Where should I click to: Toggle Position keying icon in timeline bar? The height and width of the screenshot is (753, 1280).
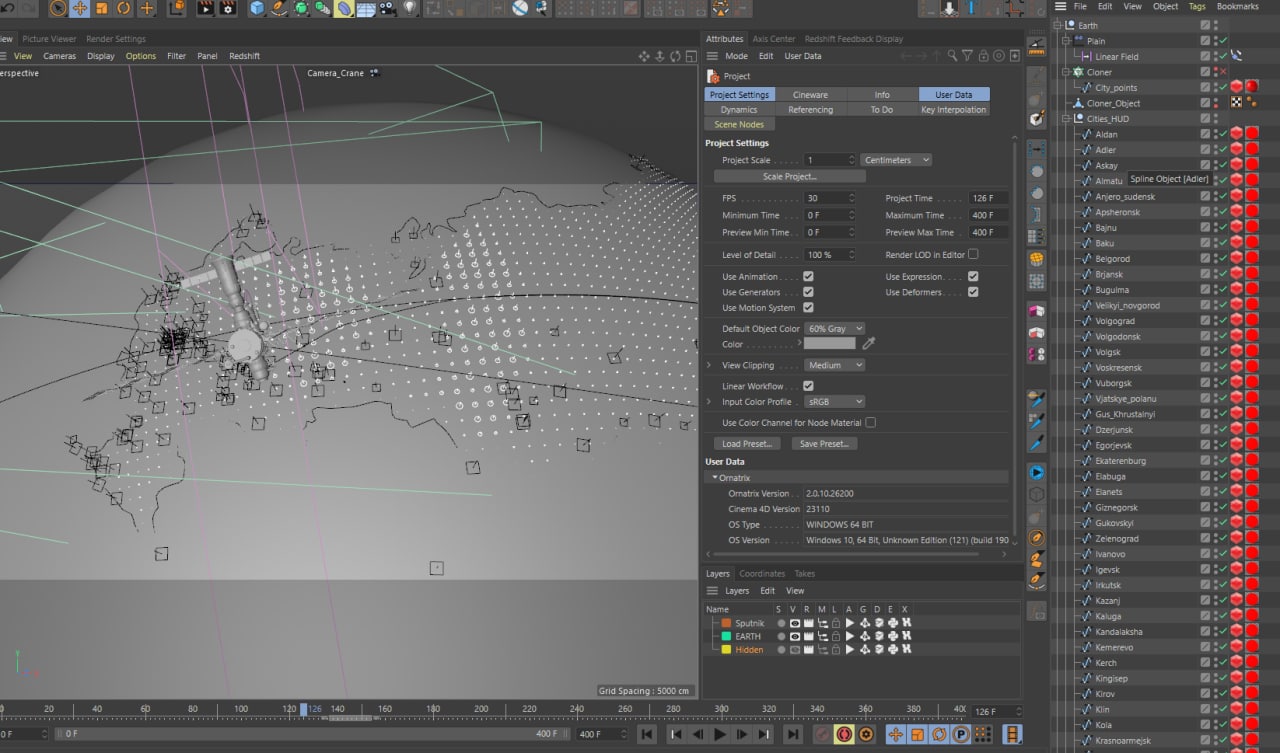click(896, 735)
